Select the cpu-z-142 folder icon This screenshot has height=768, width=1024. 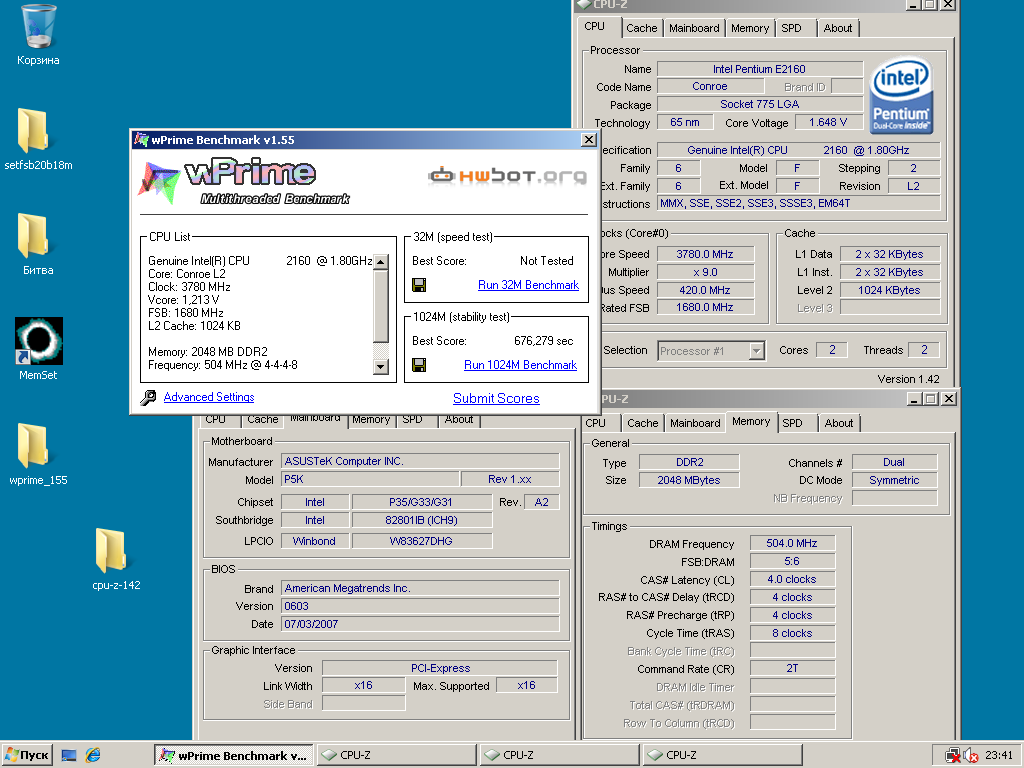(111, 551)
